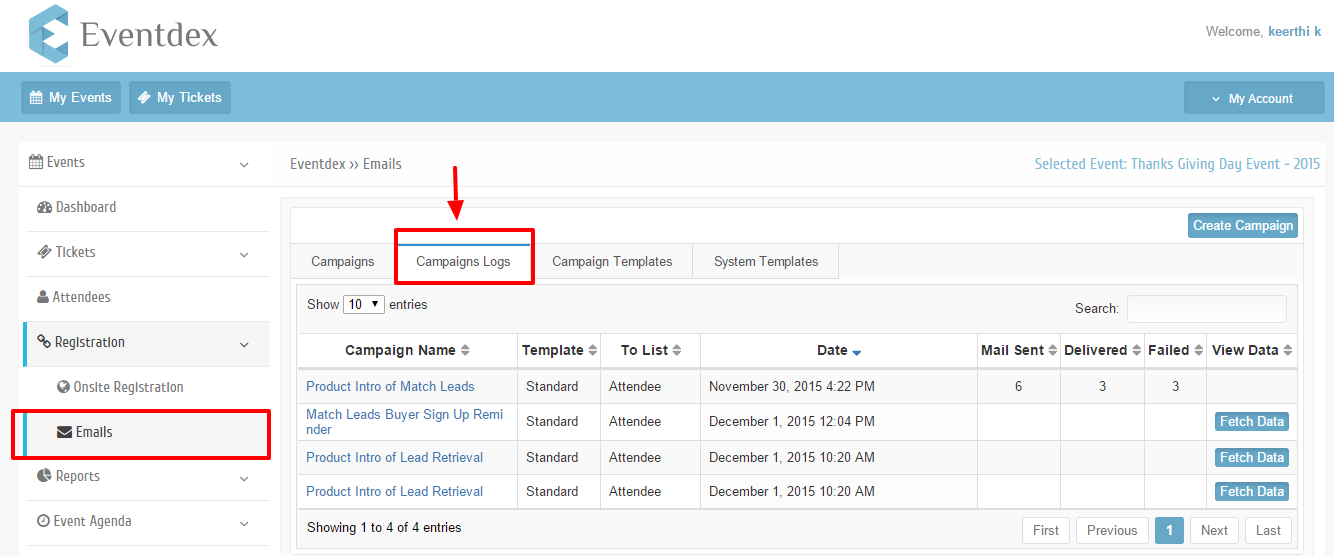Click the selected event Thanks Giving Day text
Screen dimensions: 1334x556
1177,164
